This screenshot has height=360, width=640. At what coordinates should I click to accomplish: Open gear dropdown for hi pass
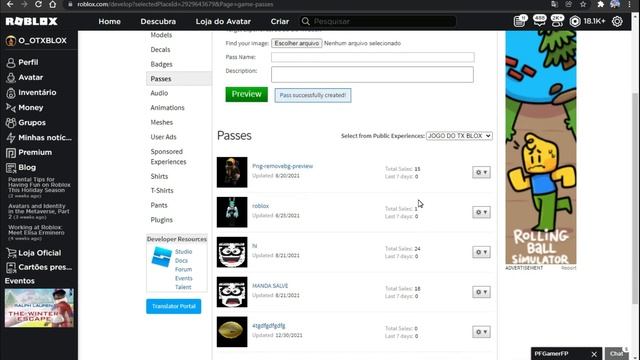(481, 252)
